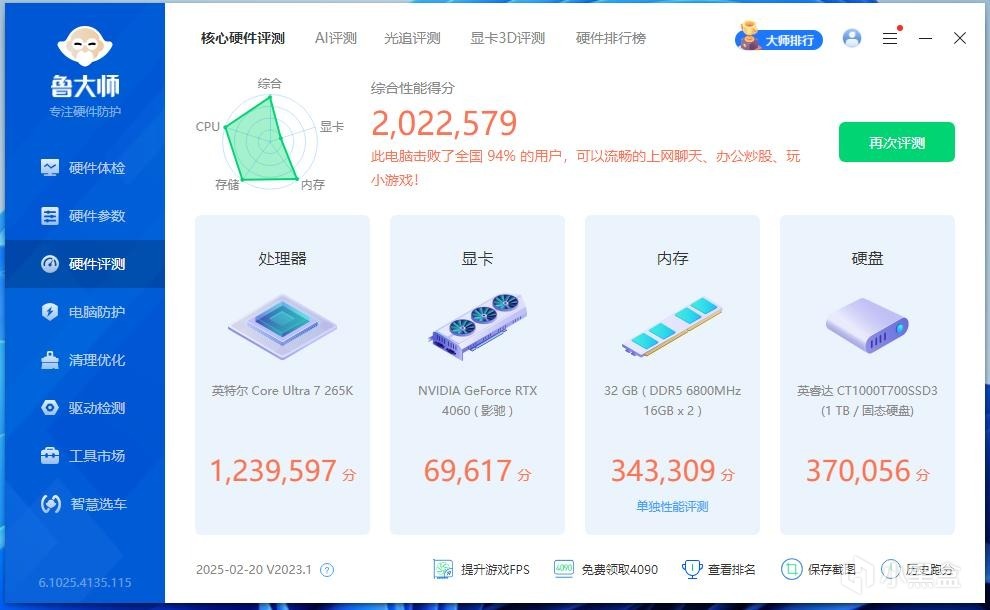Click the 处理器 card heading

(282, 258)
